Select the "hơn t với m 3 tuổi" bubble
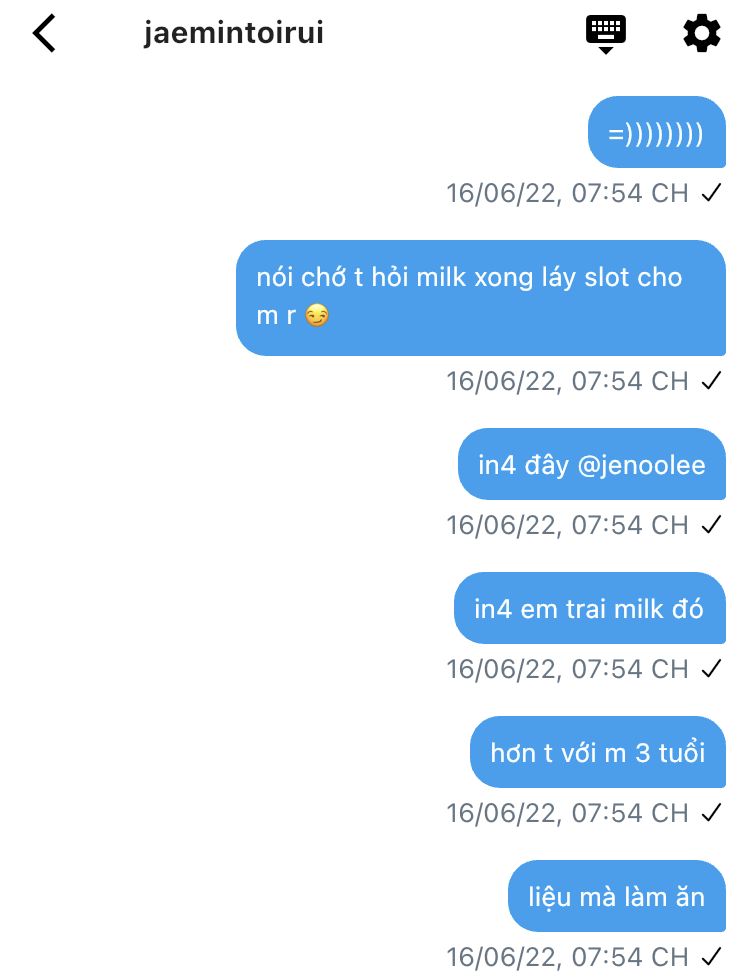This screenshot has height=978, width=750. point(598,752)
